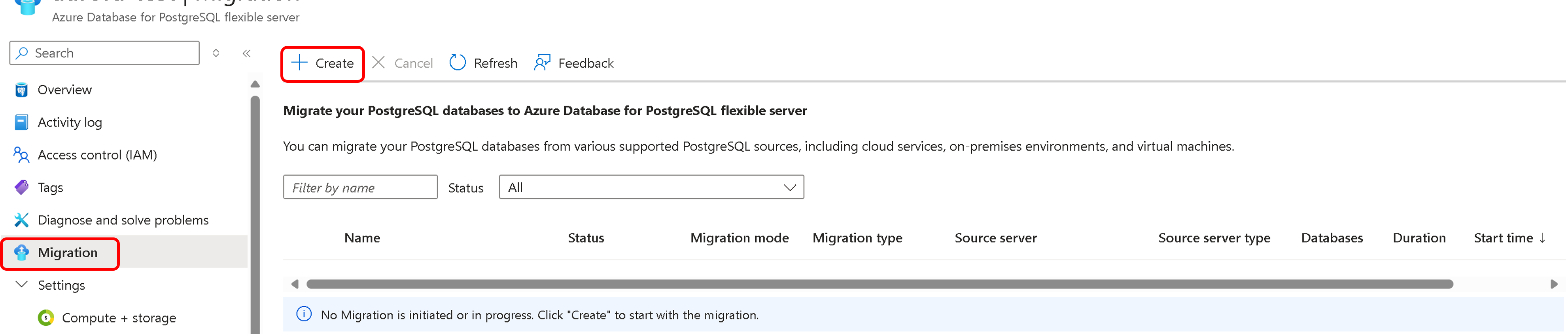Go to Access control (IAM)
Image resolution: width=1568 pixels, height=334 pixels.
tap(97, 156)
